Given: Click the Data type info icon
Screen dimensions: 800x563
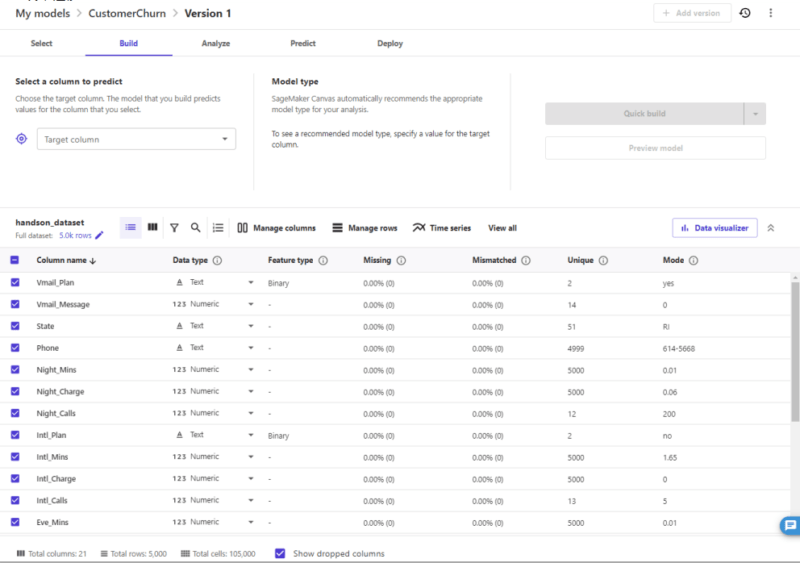Looking at the screenshot, I should [217, 260].
